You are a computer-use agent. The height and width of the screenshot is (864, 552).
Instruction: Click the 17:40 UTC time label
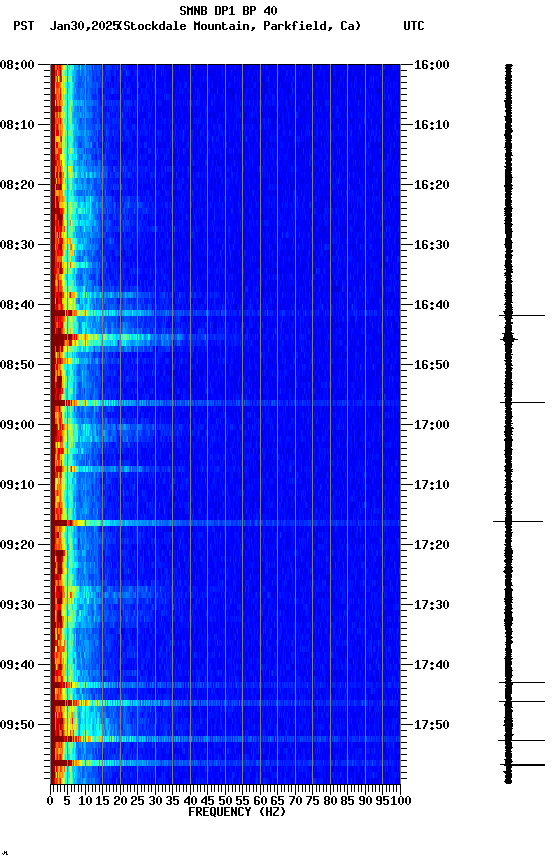pos(431,665)
